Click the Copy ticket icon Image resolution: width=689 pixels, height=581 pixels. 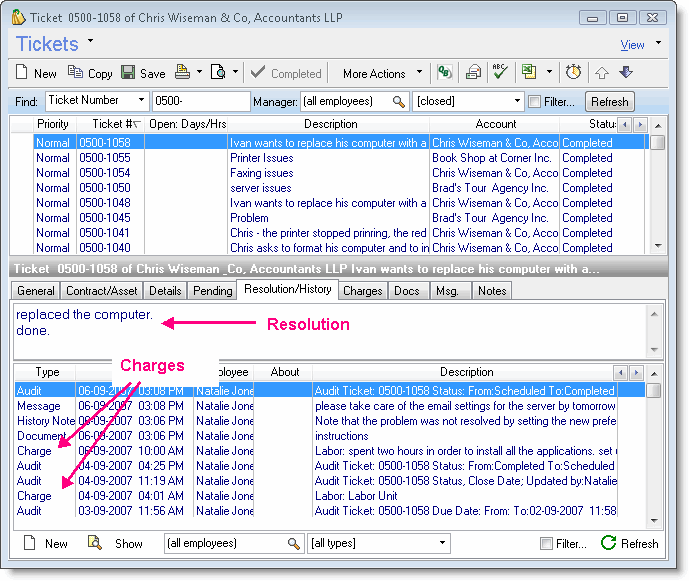(x=76, y=73)
